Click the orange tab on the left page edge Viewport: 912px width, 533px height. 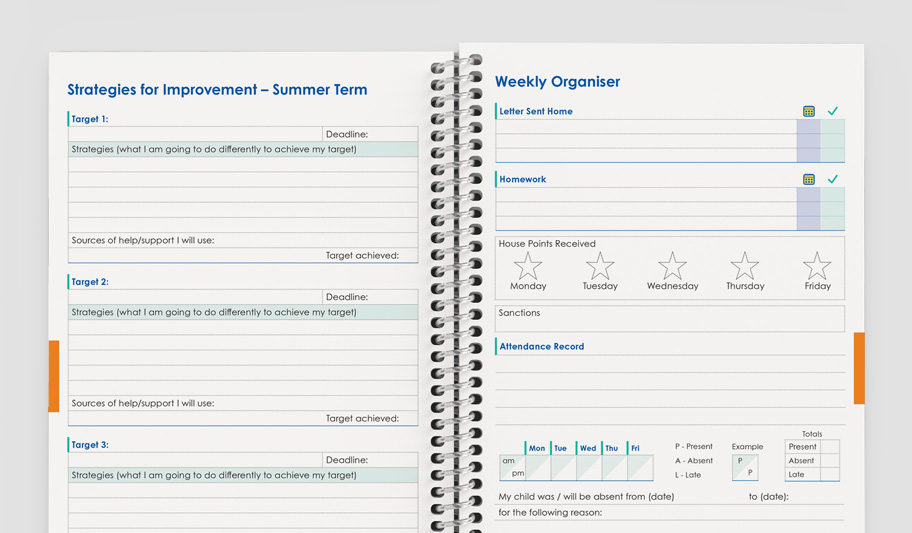click(54, 376)
